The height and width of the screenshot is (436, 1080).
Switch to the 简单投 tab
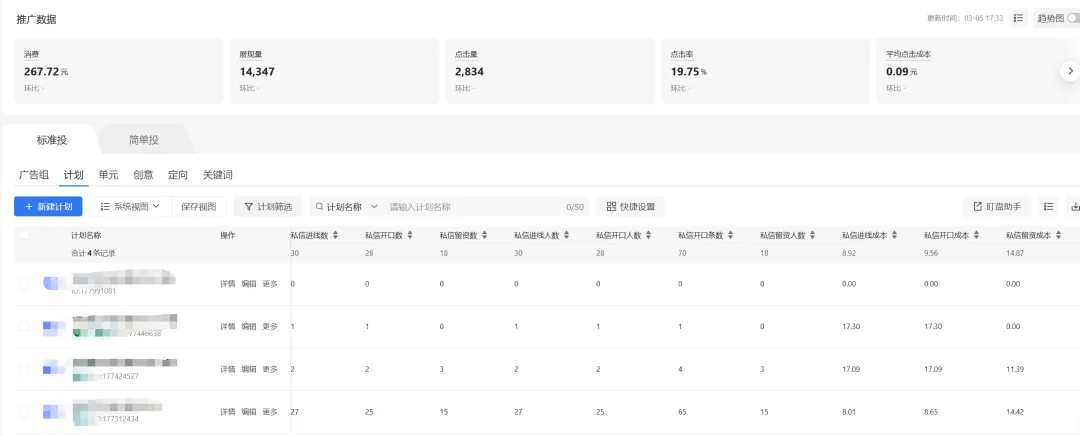click(x=144, y=140)
